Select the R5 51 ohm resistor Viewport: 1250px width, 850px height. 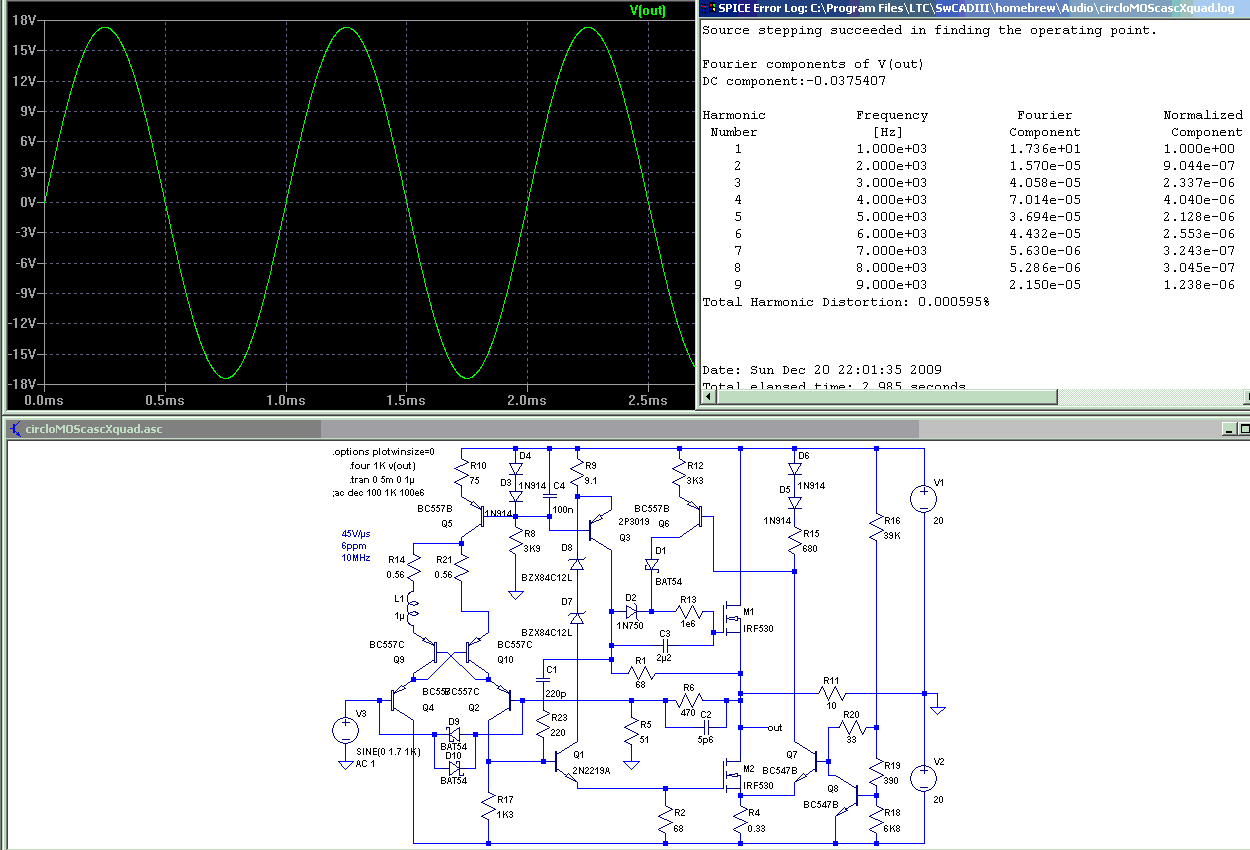click(x=631, y=733)
